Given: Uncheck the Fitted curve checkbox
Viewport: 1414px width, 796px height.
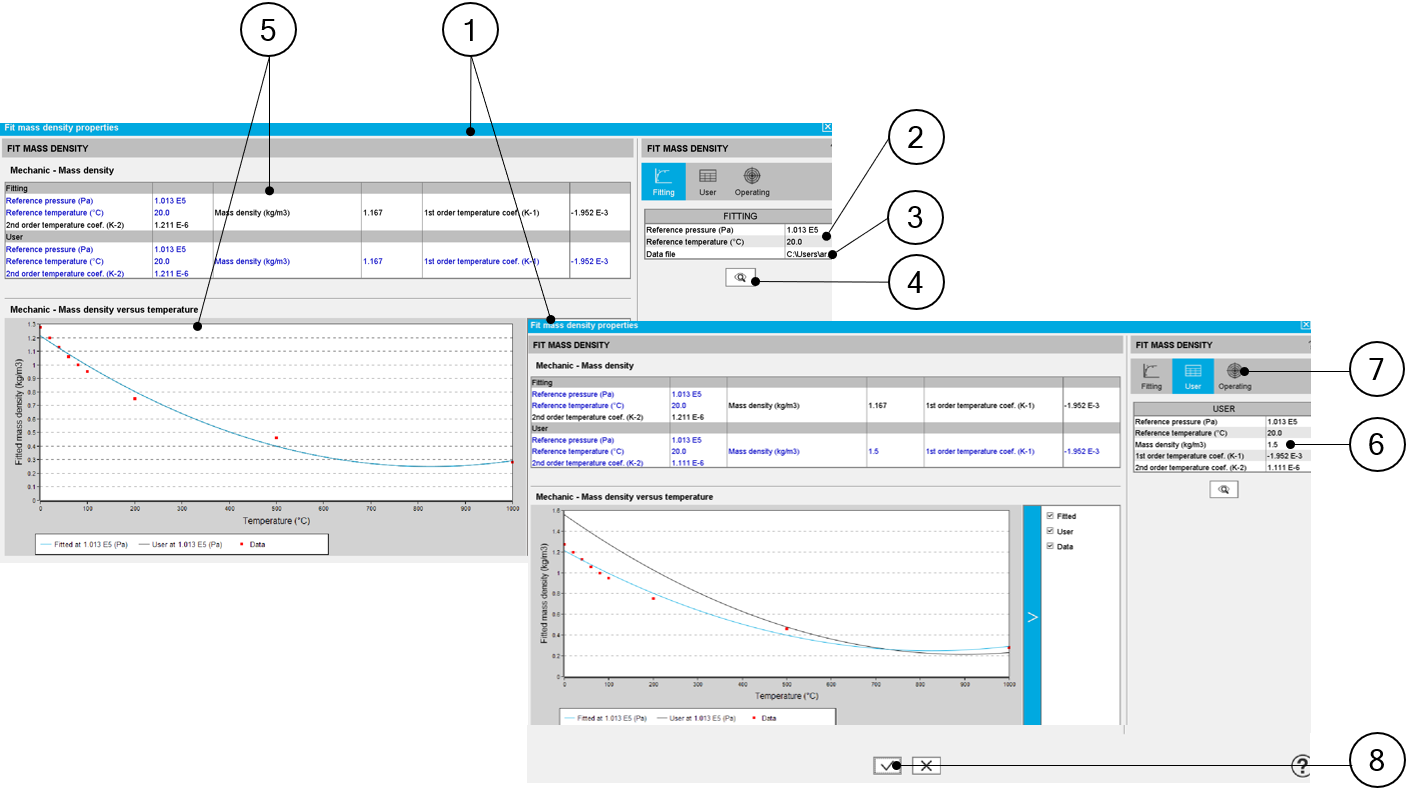Looking at the screenshot, I should [x=1049, y=516].
